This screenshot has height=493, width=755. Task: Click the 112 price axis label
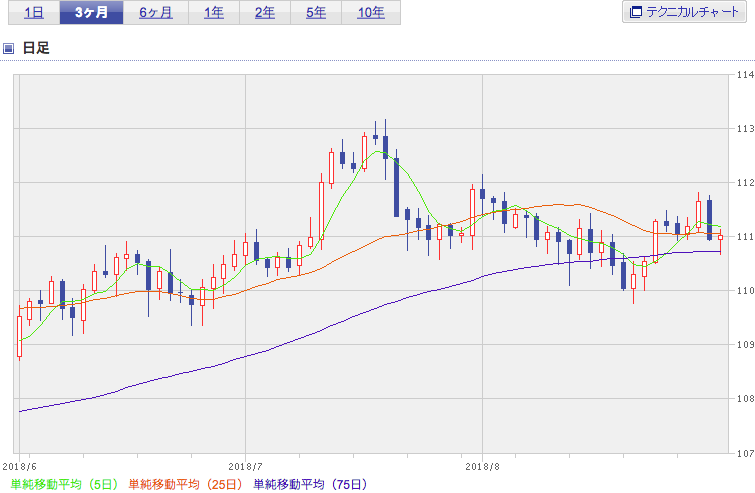click(x=745, y=182)
